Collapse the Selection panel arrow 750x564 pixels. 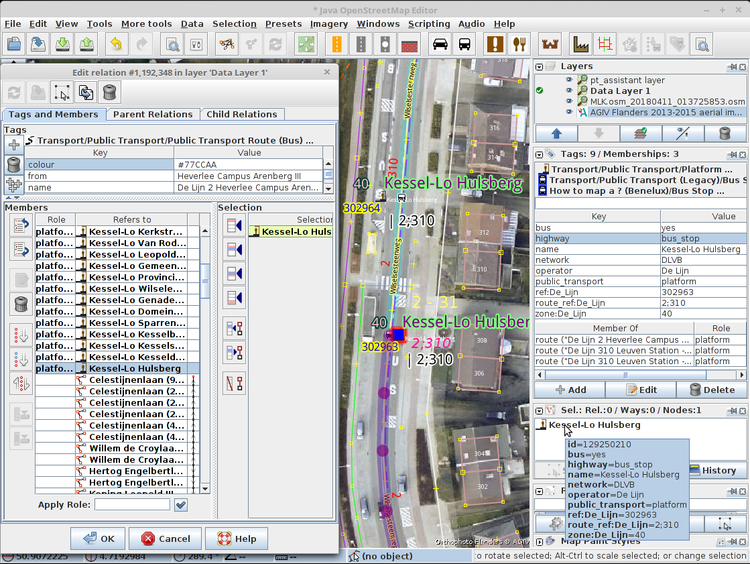540,411
